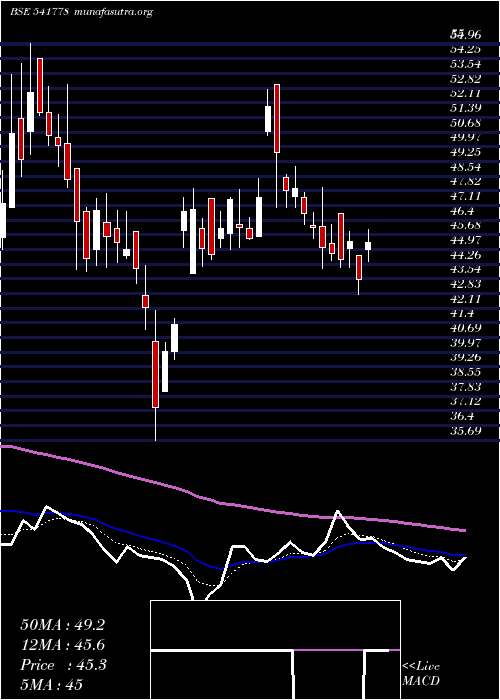
Task: Click the 5MA : 45 label
Action: click(52, 685)
